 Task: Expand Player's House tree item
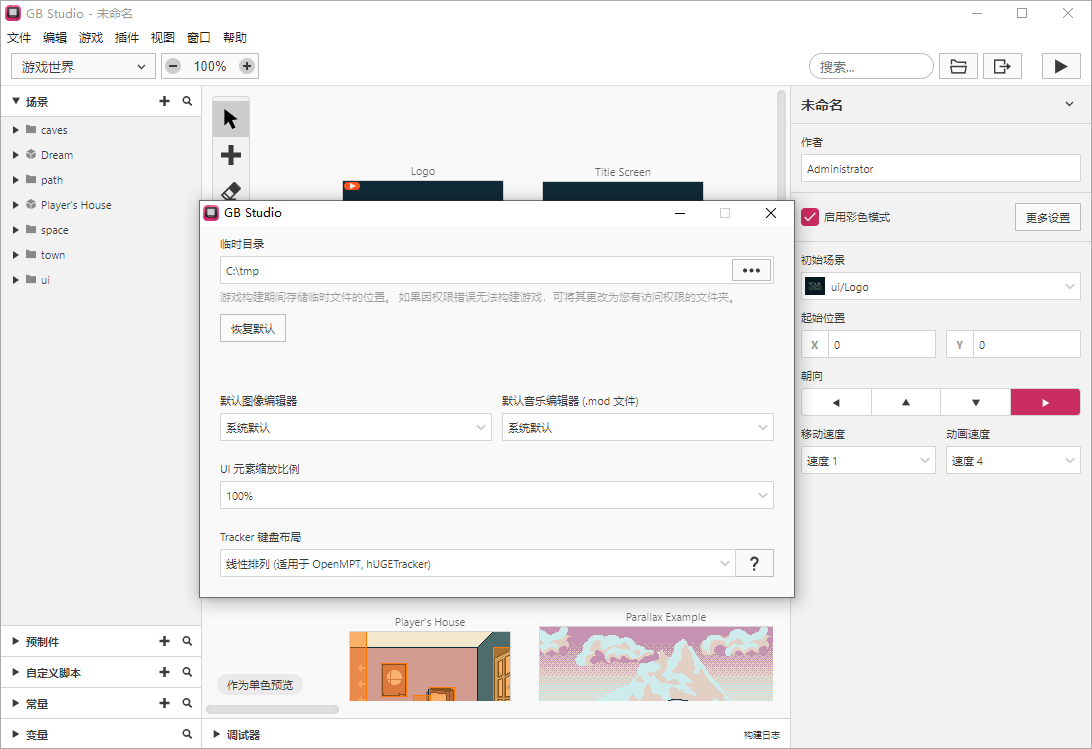coord(16,205)
